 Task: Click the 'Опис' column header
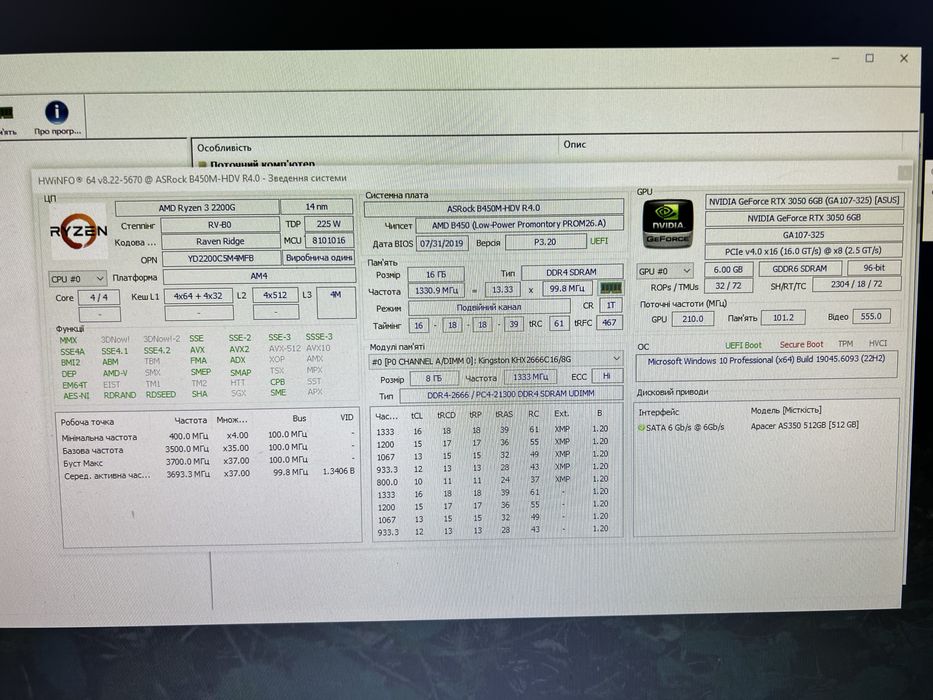coord(574,144)
